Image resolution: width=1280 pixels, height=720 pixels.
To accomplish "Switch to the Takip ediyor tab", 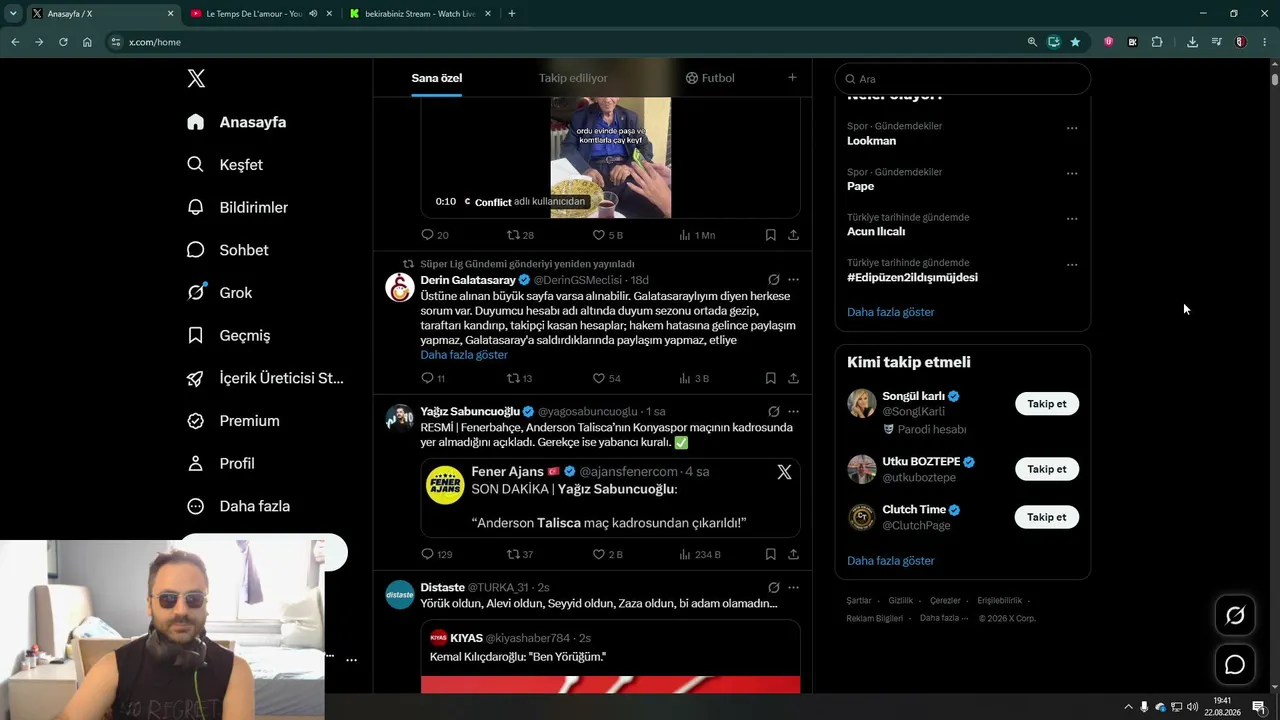I will tap(573, 78).
